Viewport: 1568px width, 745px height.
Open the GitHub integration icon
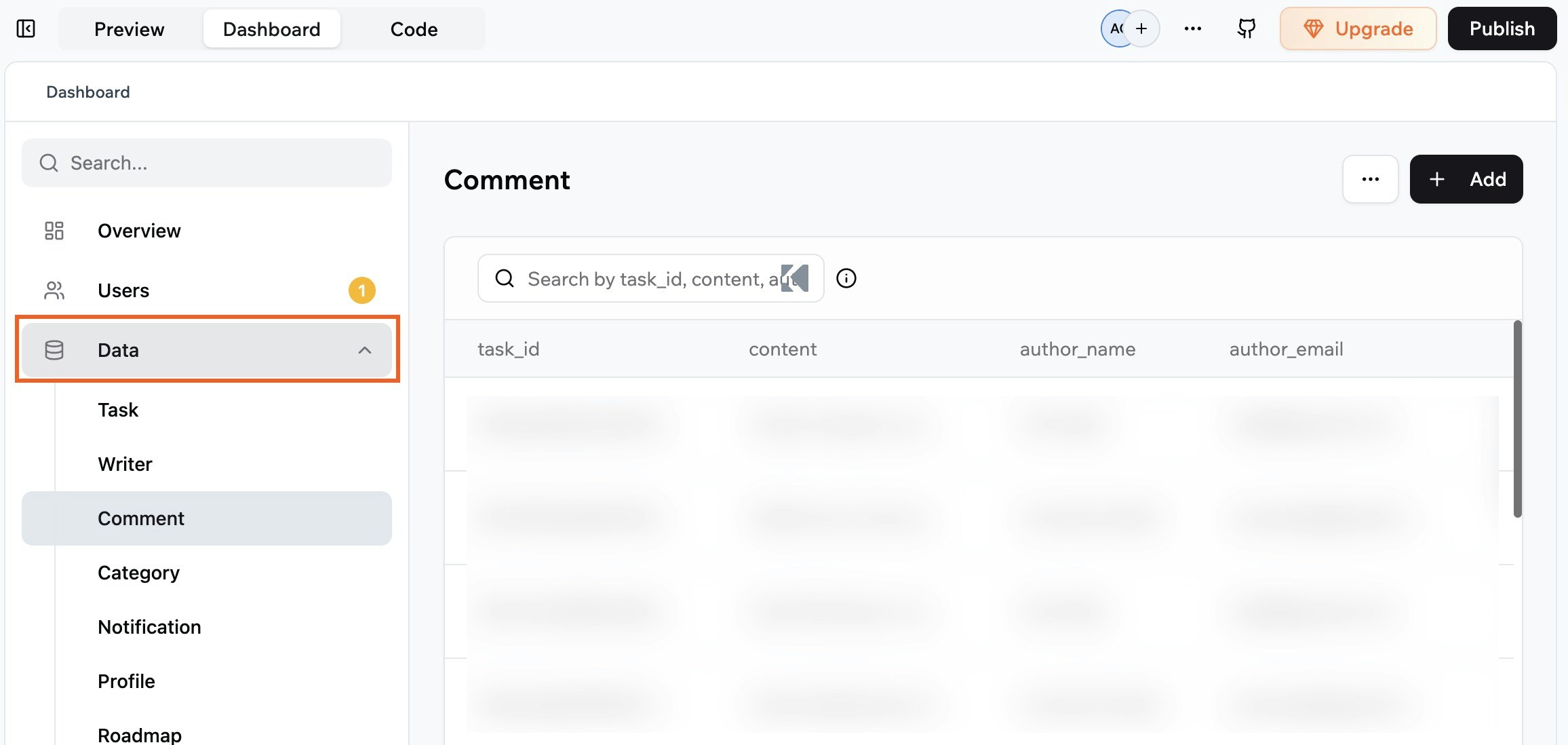tap(1247, 28)
